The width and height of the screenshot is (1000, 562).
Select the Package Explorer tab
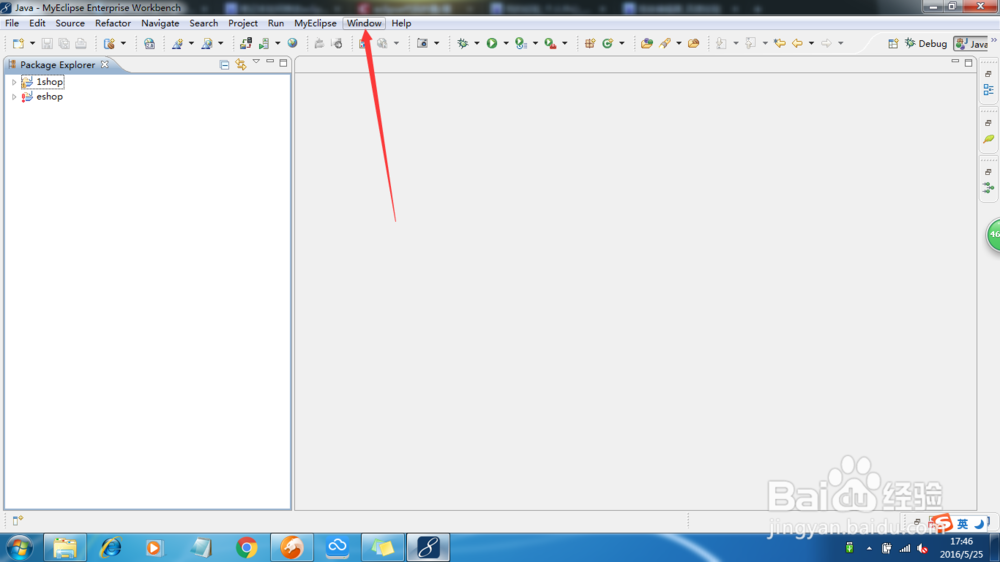(x=57, y=64)
